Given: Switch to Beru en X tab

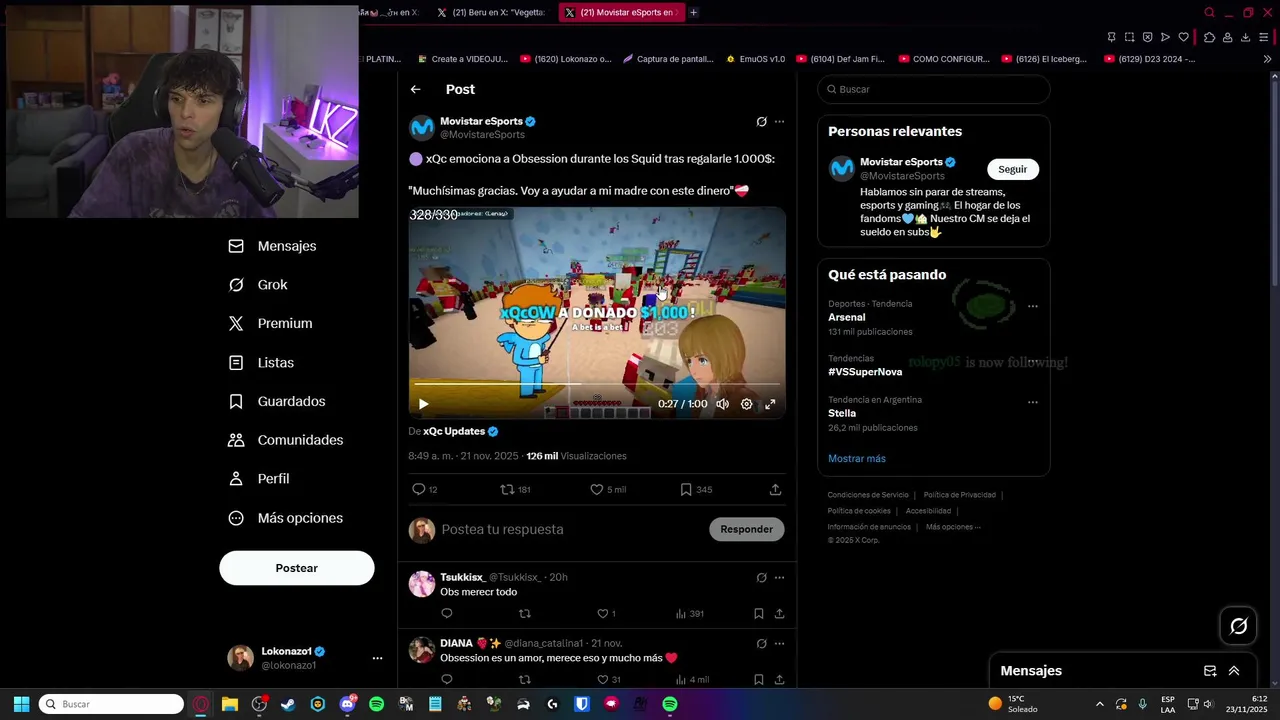Looking at the screenshot, I should coord(494,12).
